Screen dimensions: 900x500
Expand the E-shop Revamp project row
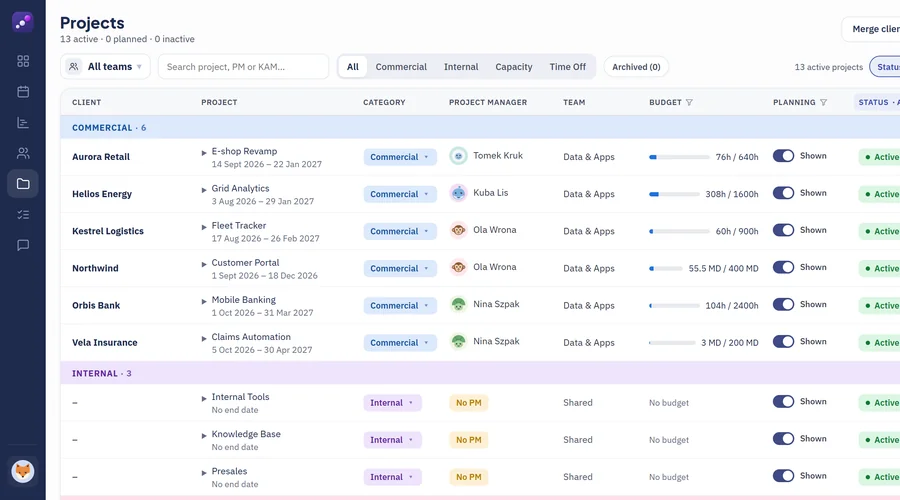(204, 153)
